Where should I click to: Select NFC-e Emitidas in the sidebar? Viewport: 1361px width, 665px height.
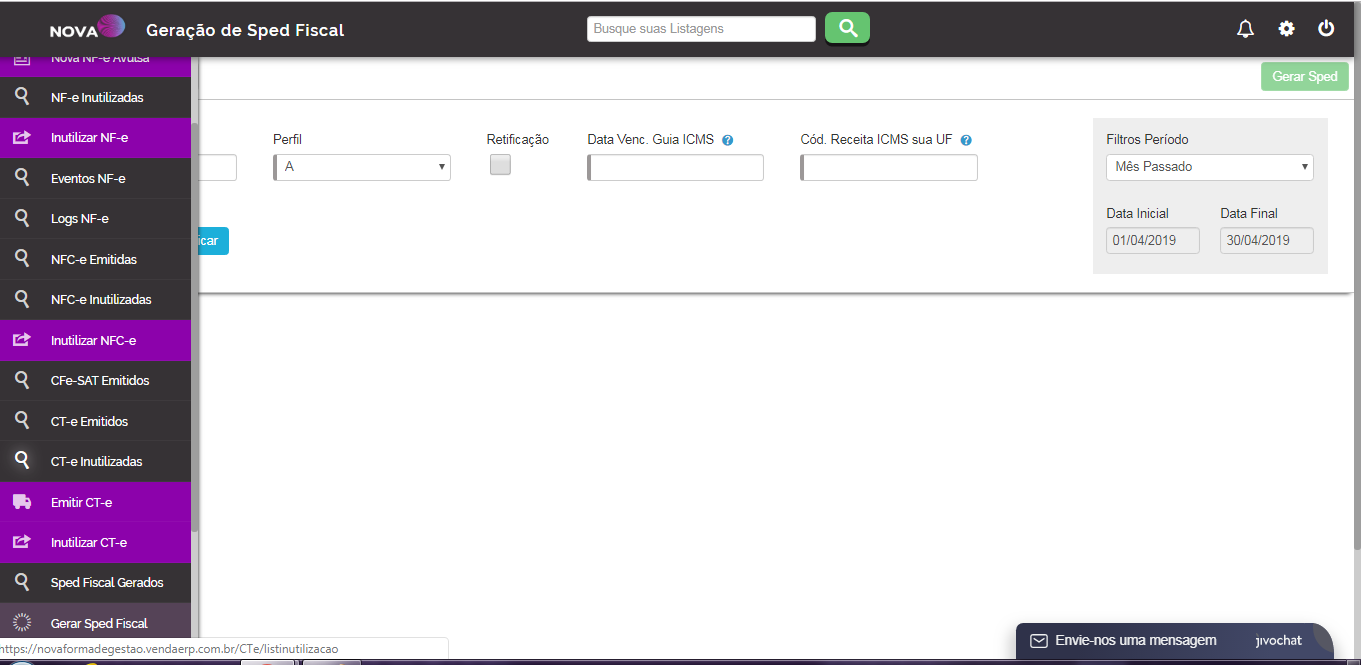[x=94, y=260]
